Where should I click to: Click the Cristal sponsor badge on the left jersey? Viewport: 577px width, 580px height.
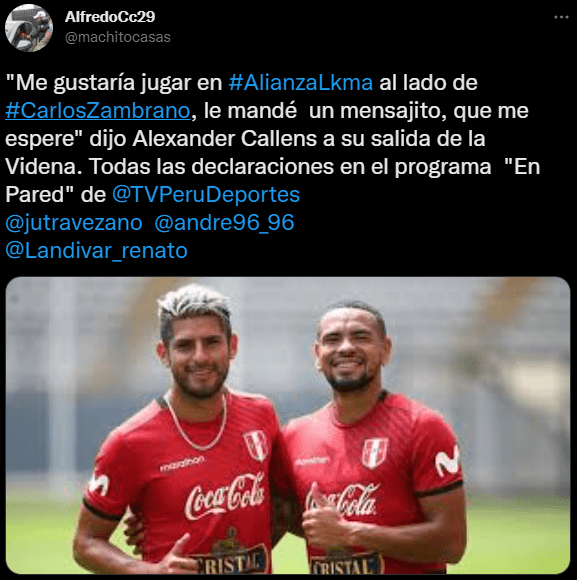pyautogui.click(x=229, y=559)
